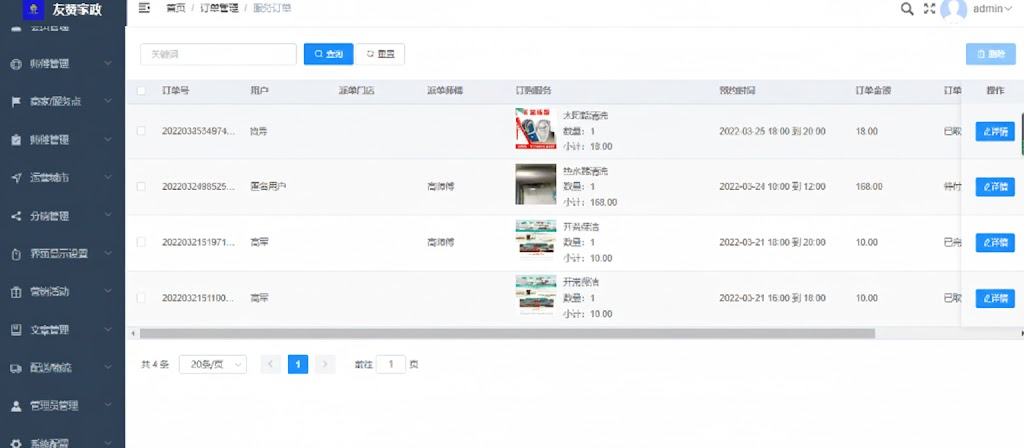This screenshot has width=1024, height=448.
Task: Focus the 关键词 keyword input field
Action: [x=218, y=54]
